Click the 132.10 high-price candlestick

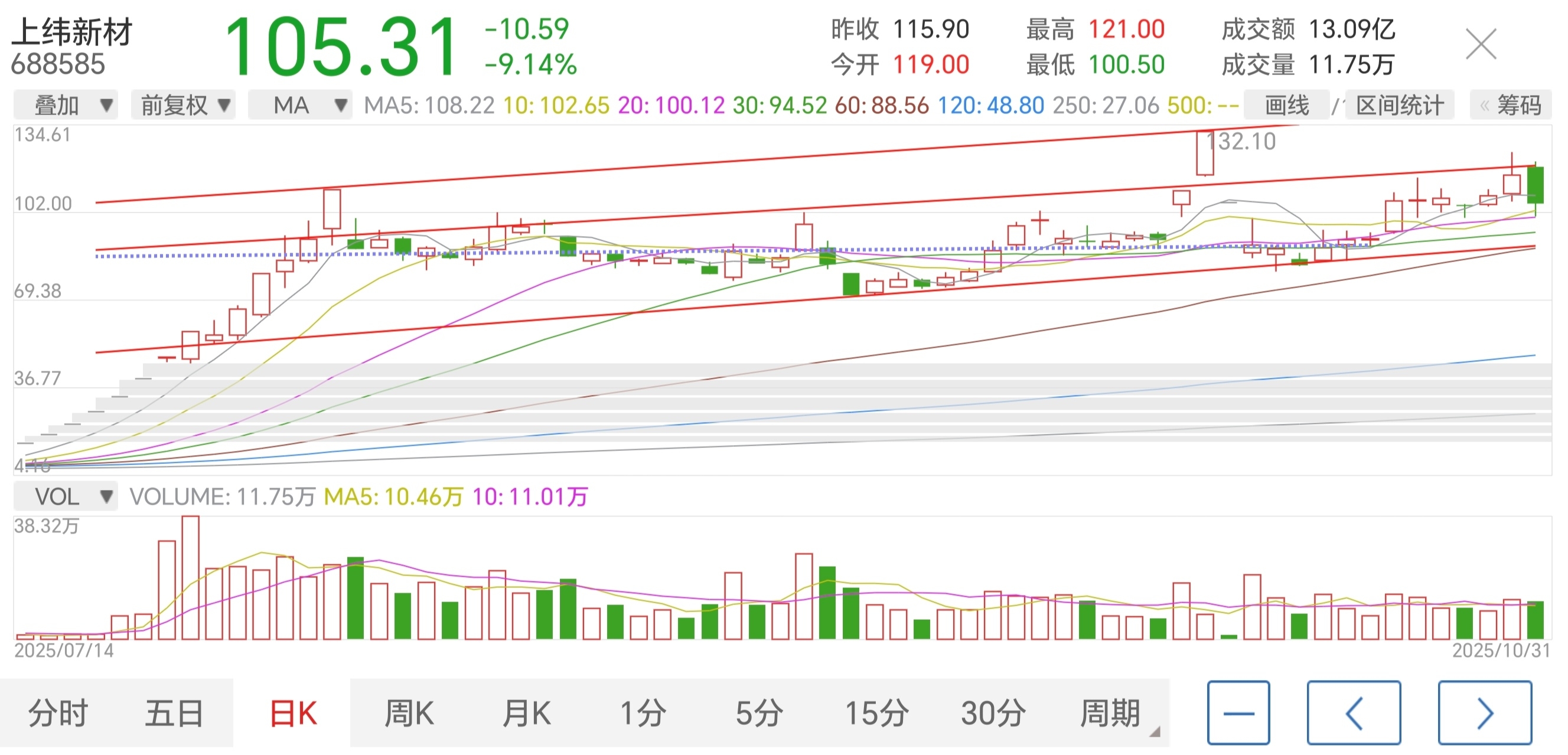[1205, 153]
